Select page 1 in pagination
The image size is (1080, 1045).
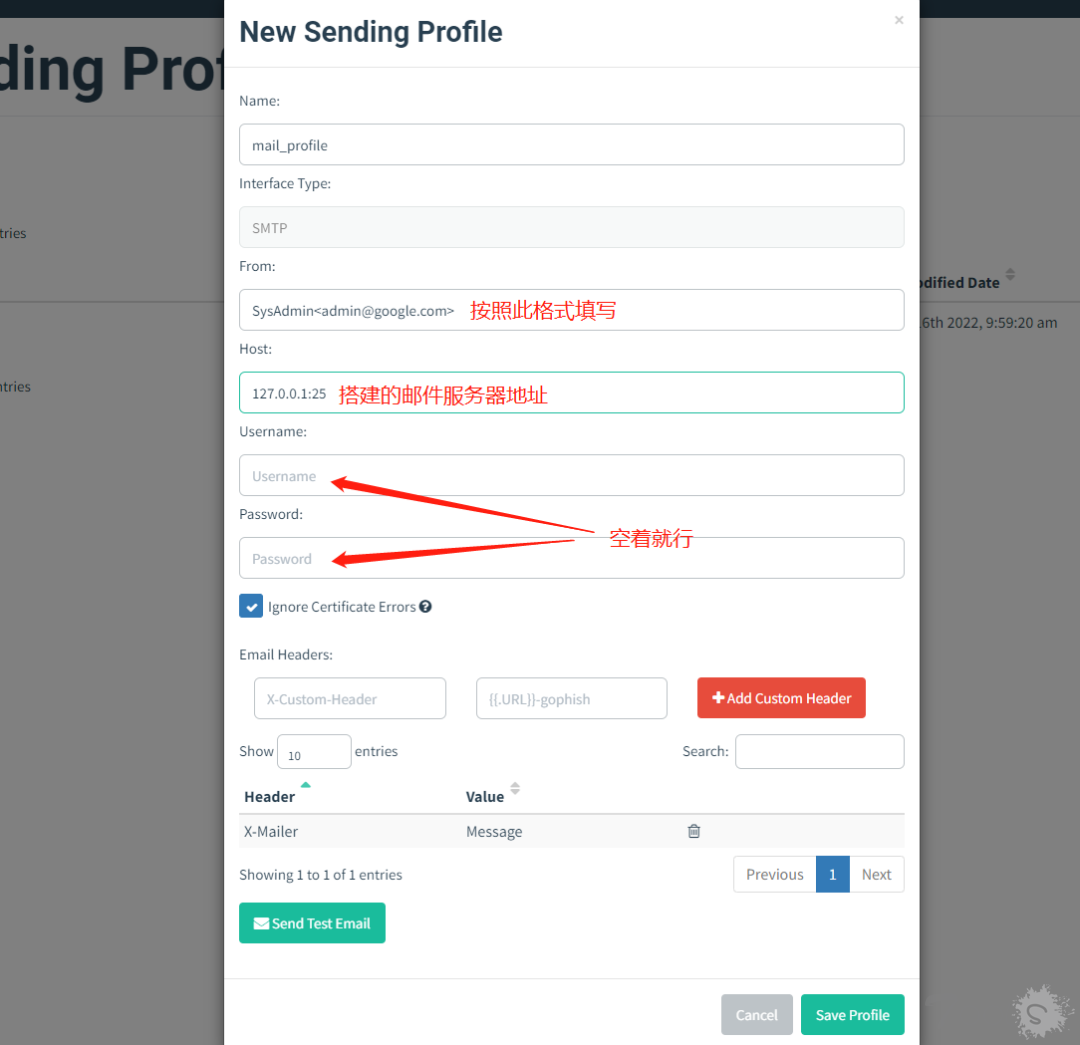[x=833, y=874]
